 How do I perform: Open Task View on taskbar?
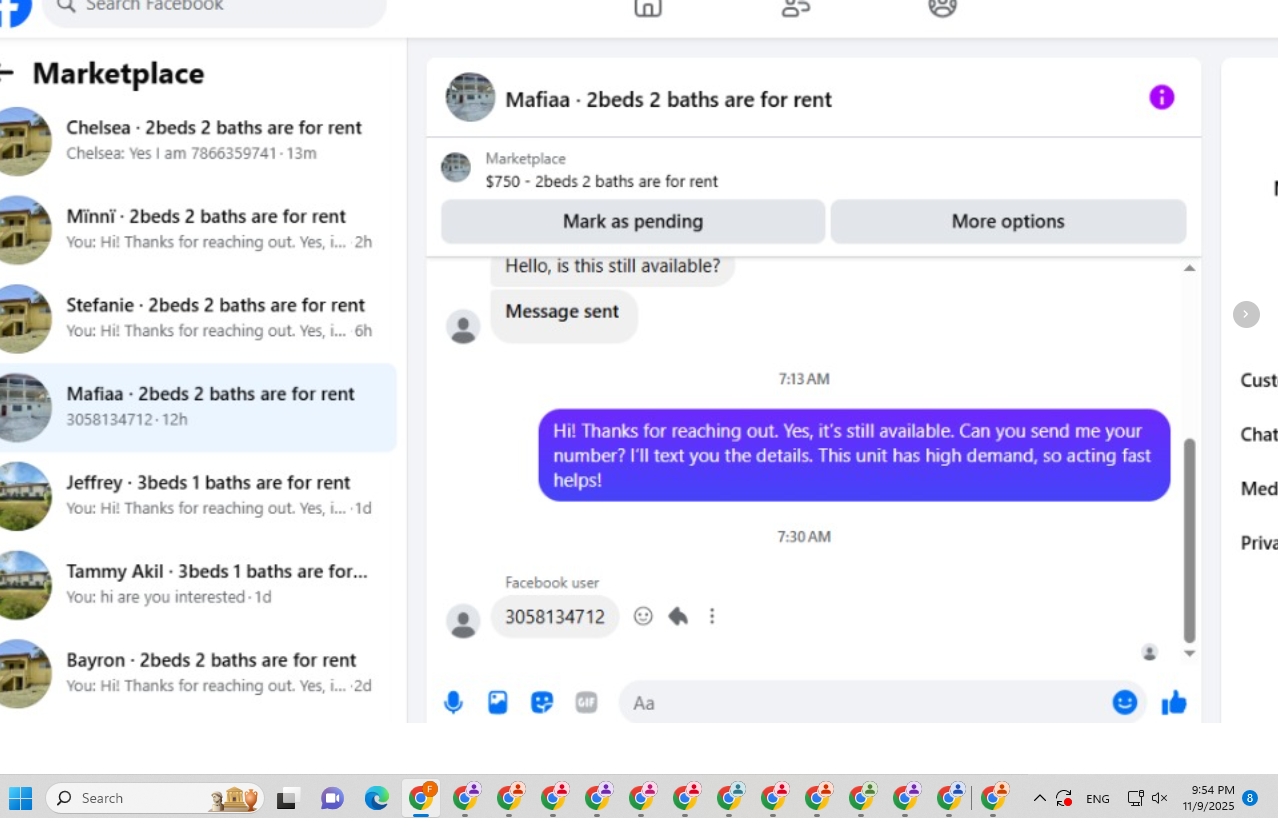click(288, 798)
